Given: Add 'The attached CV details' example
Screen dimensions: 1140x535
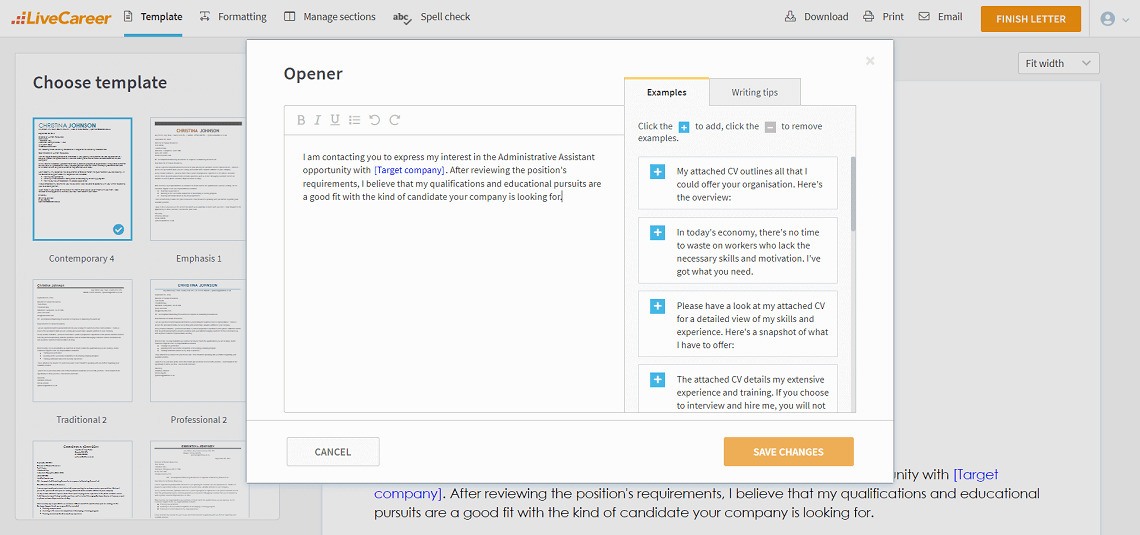Looking at the screenshot, I should 657,380.
